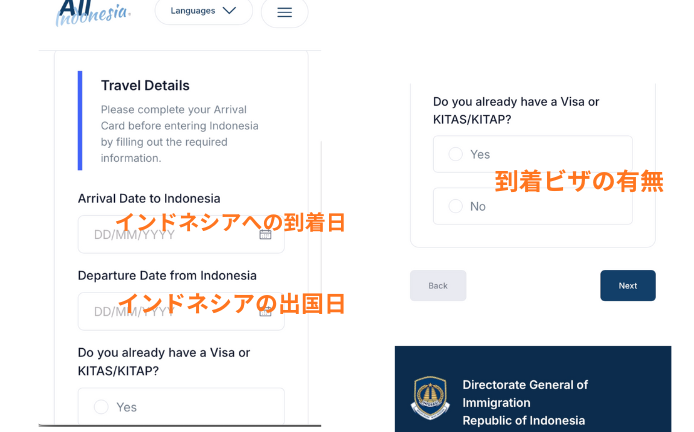Open the Languages dropdown
This screenshot has width=694, height=432.
tap(204, 11)
